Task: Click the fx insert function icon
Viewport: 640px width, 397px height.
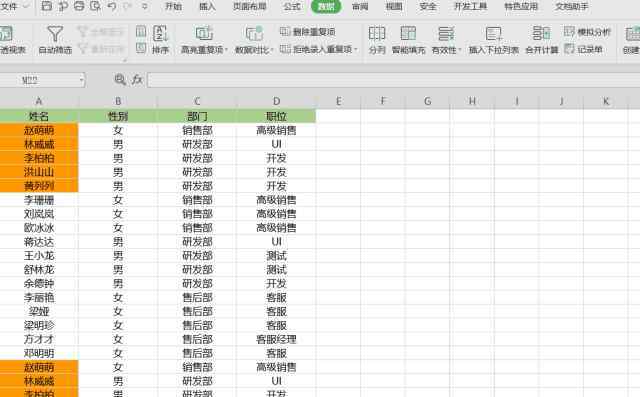Action: [137, 80]
